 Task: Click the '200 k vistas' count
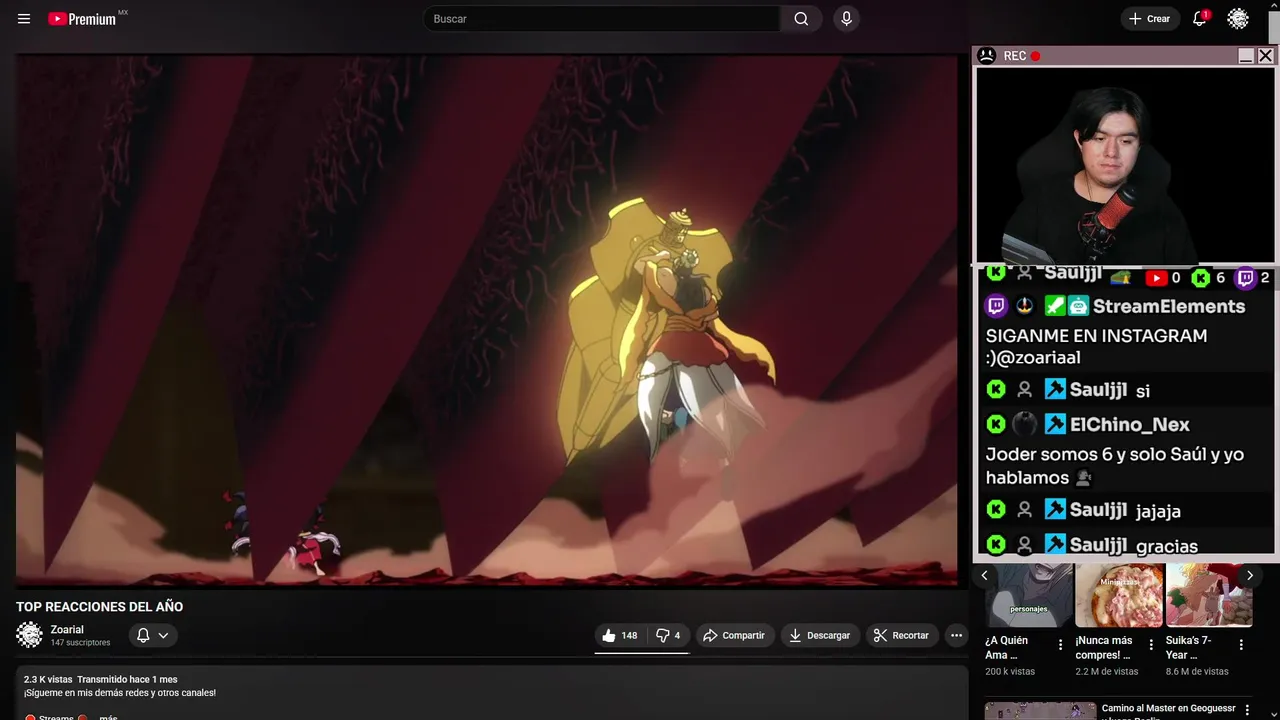1010,672
